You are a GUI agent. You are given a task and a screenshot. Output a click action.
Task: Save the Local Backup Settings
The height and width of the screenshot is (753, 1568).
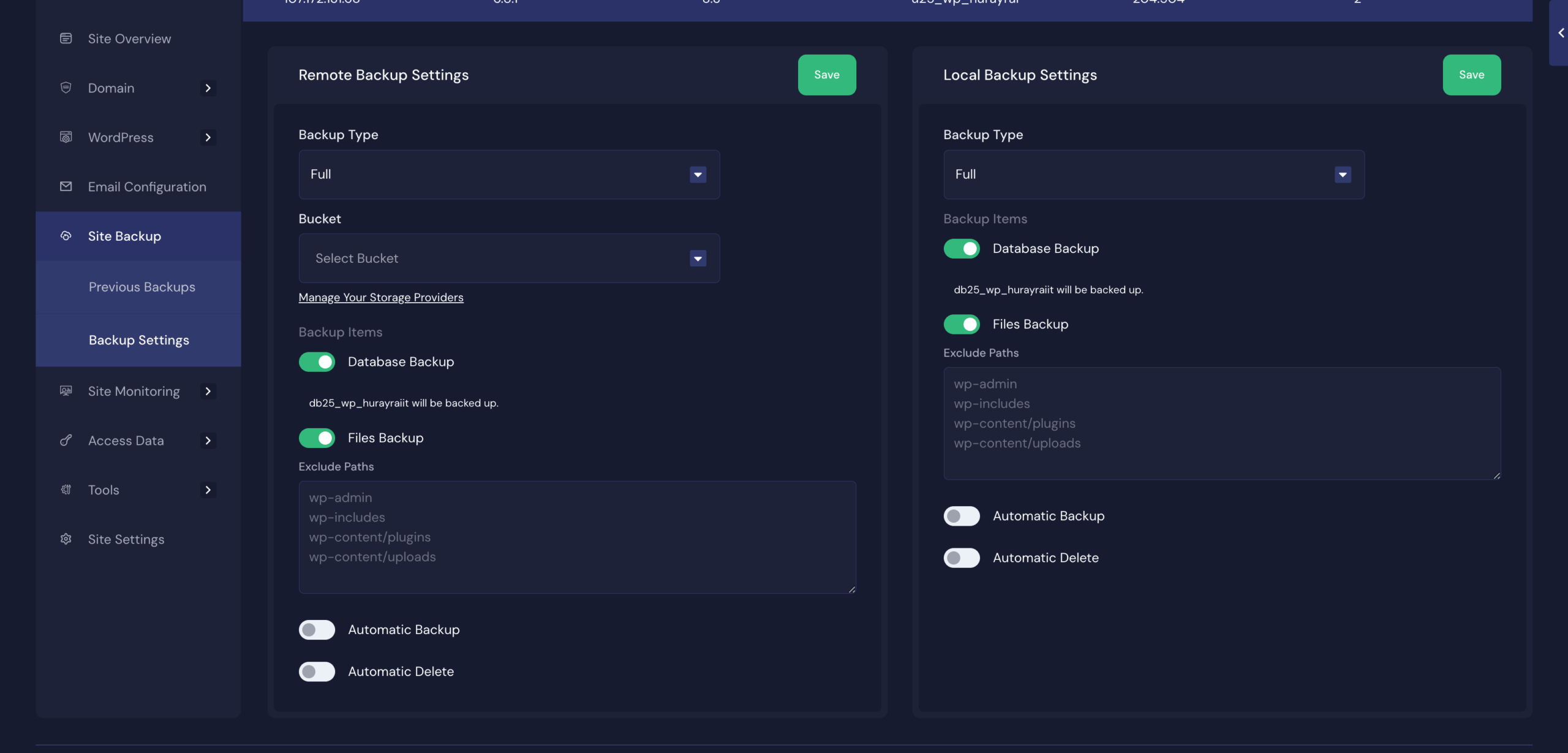(x=1471, y=75)
